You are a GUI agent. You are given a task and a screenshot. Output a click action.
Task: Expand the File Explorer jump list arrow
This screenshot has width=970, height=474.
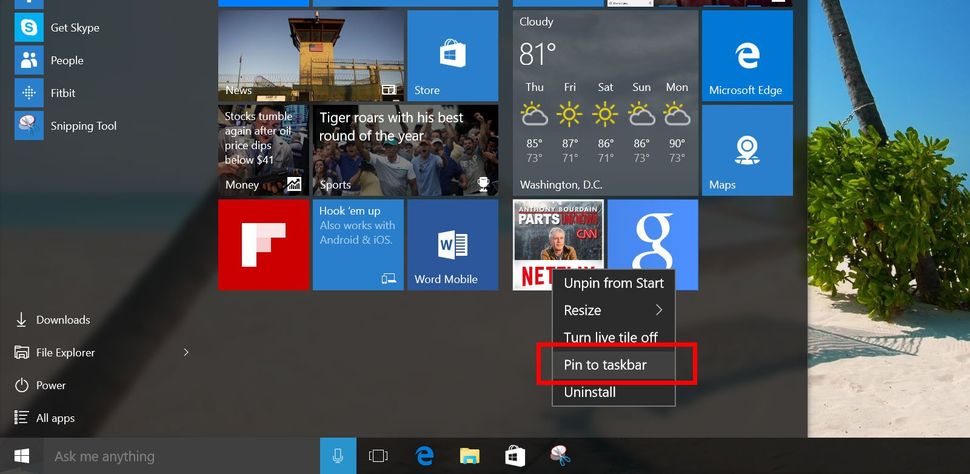point(186,353)
